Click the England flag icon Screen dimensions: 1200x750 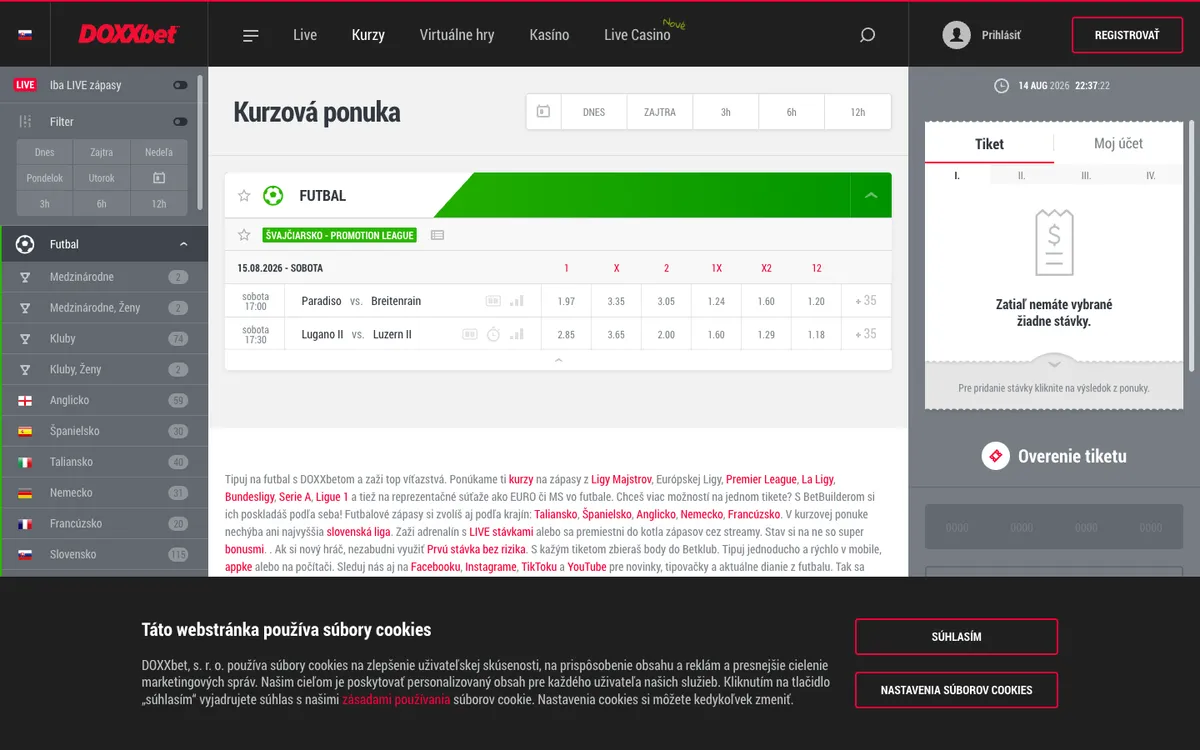25,400
